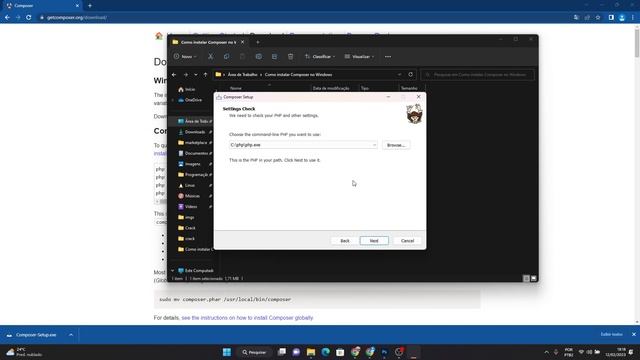Close the Chrome downloads bar

pyautogui.click(x=633, y=334)
